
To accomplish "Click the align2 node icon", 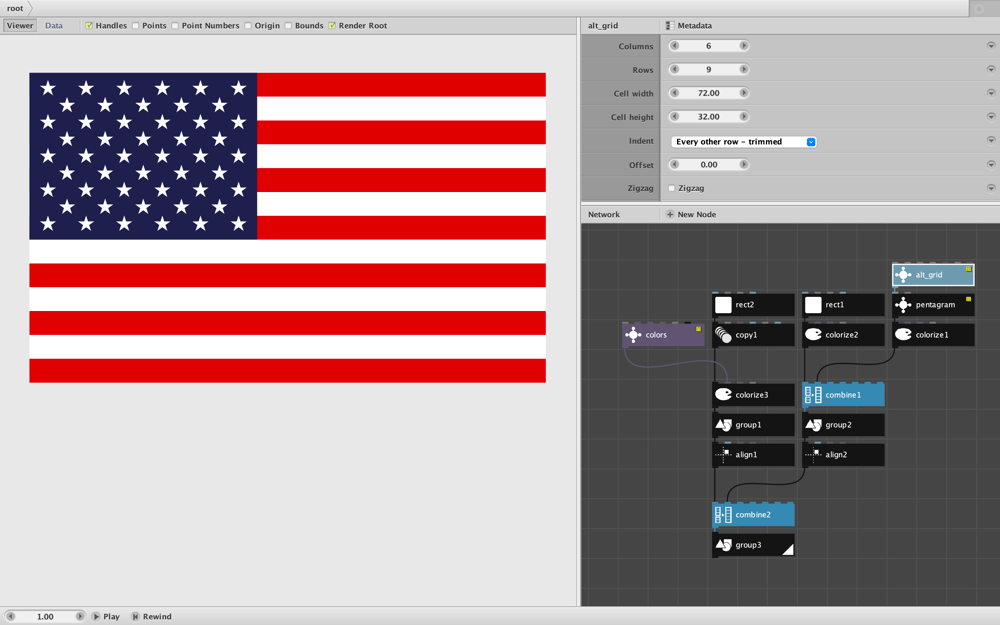I will click(x=812, y=455).
